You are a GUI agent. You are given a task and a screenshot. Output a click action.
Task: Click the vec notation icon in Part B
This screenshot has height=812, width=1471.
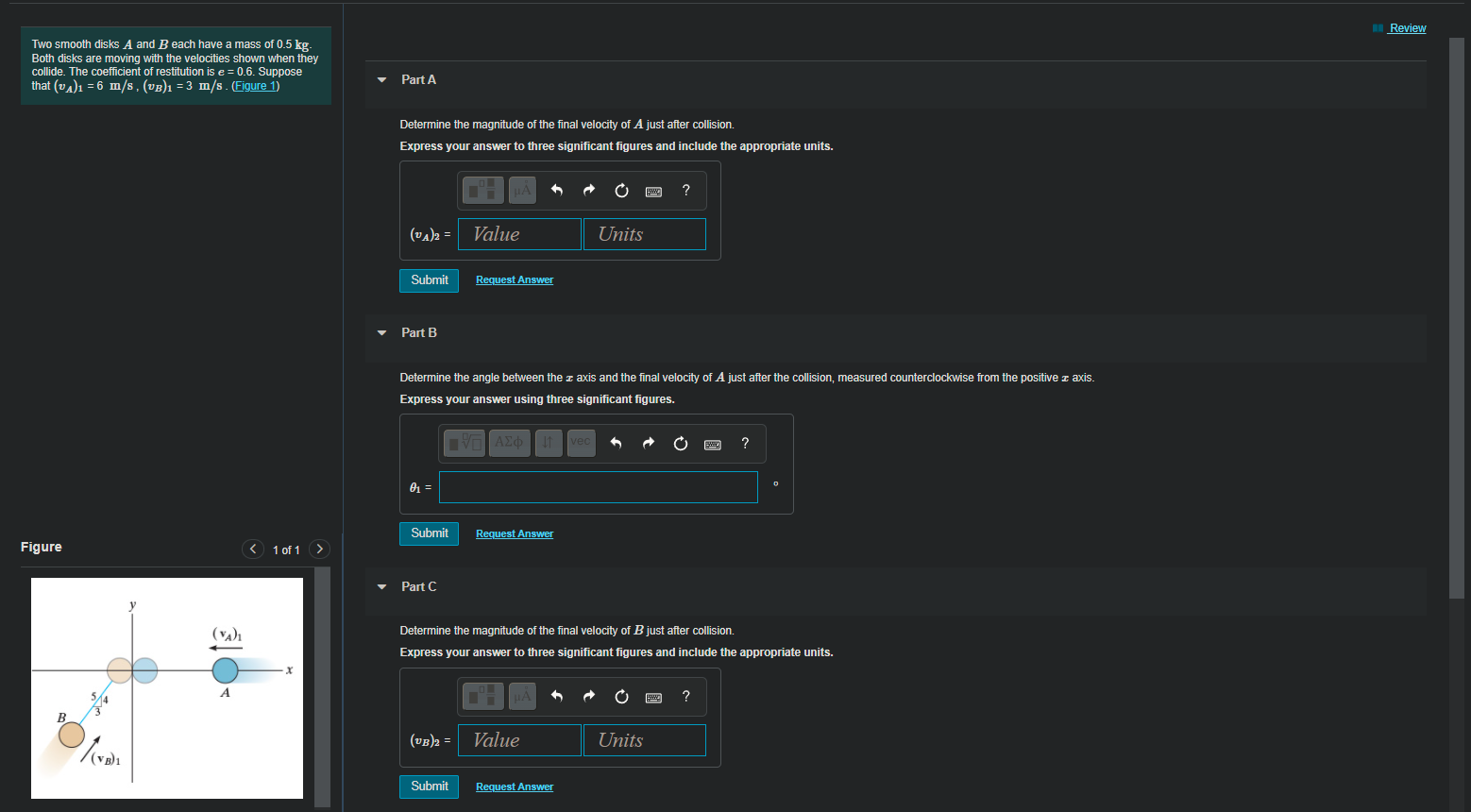[580, 443]
